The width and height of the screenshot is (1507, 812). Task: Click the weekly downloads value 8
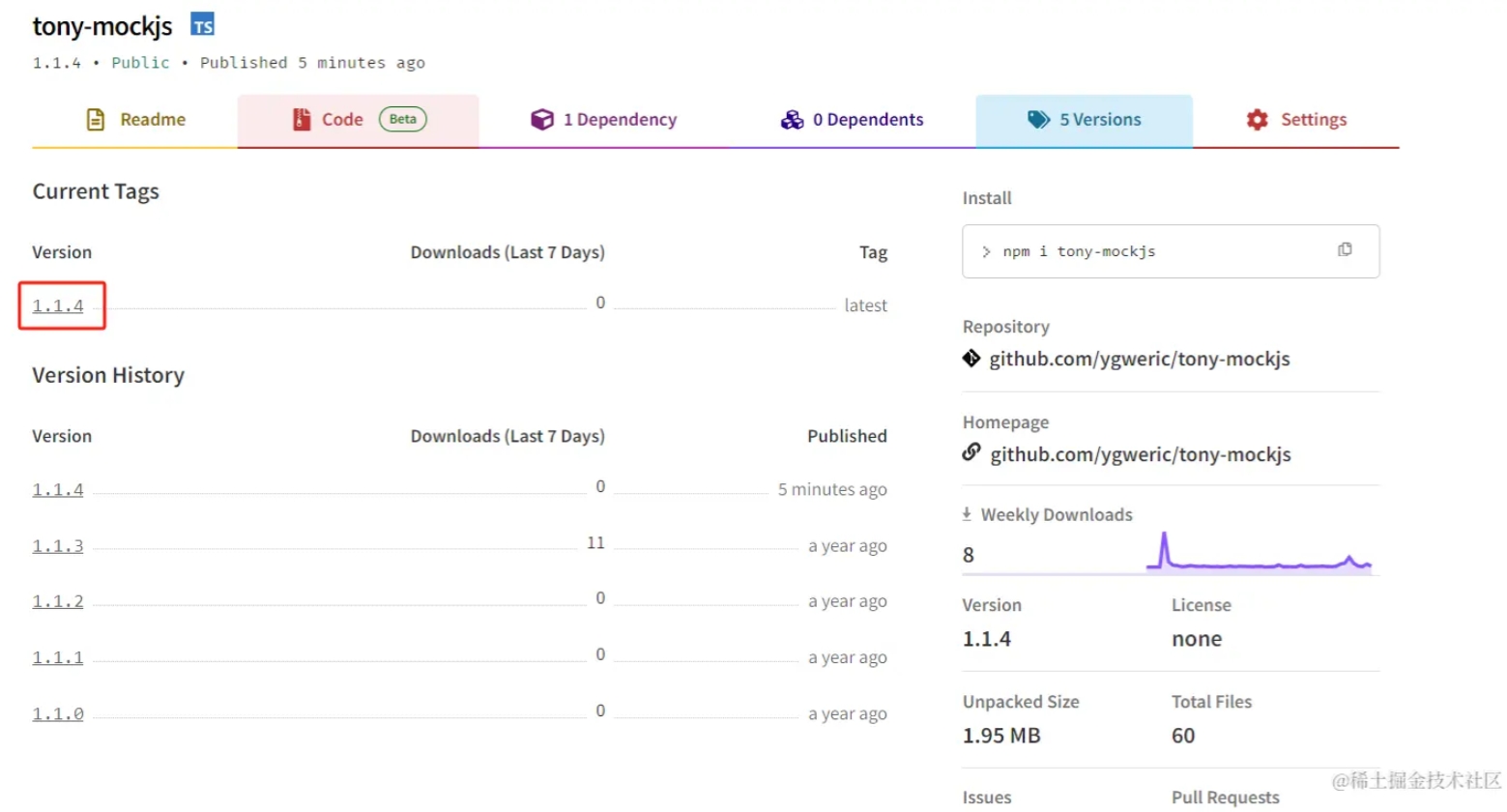[x=969, y=555]
